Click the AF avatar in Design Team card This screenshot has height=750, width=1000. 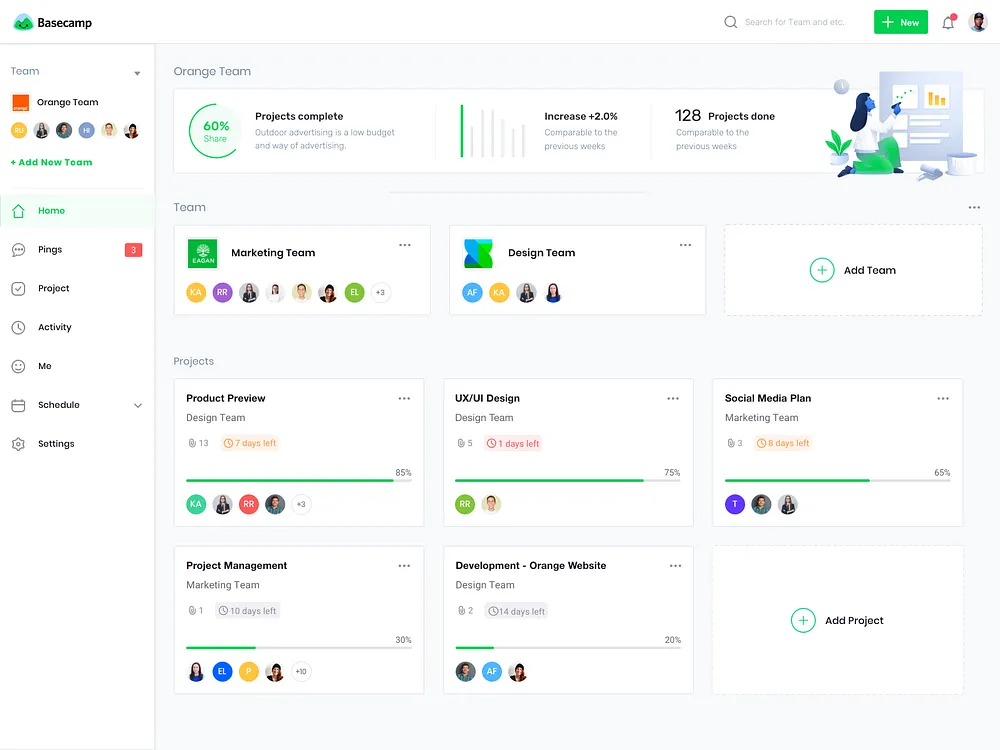click(x=472, y=293)
